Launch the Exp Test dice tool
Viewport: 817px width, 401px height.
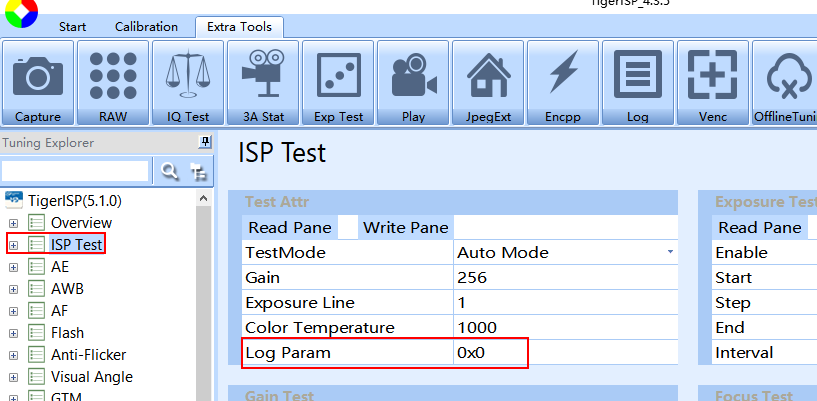pyautogui.click(x=338, y=83)
